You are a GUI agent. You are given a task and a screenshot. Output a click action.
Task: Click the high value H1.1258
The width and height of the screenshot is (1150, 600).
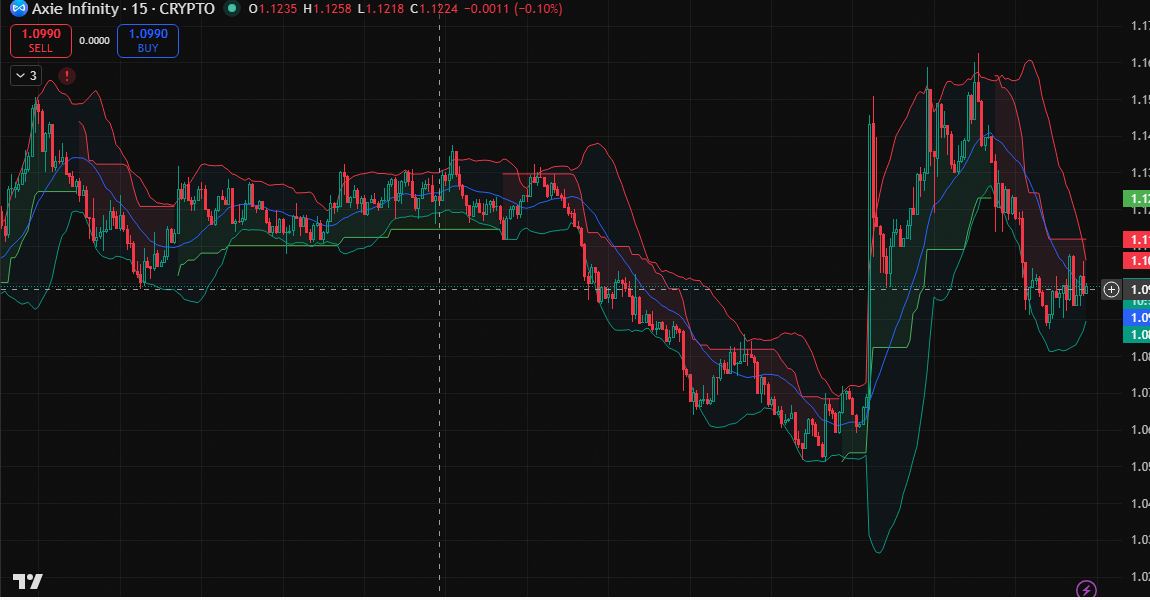[x=327, y=9]
